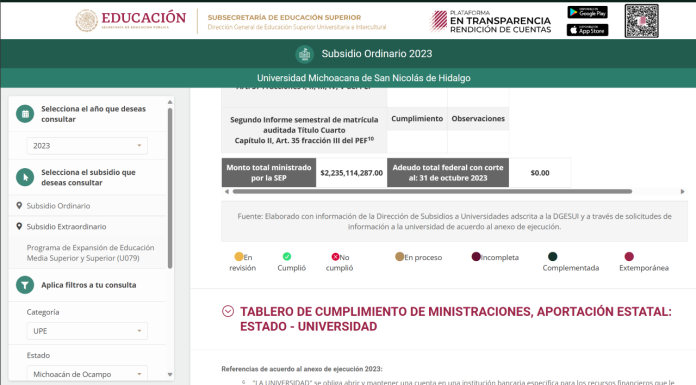
Task: Click the maroon Incompleta legend dot
Action: 476,257
